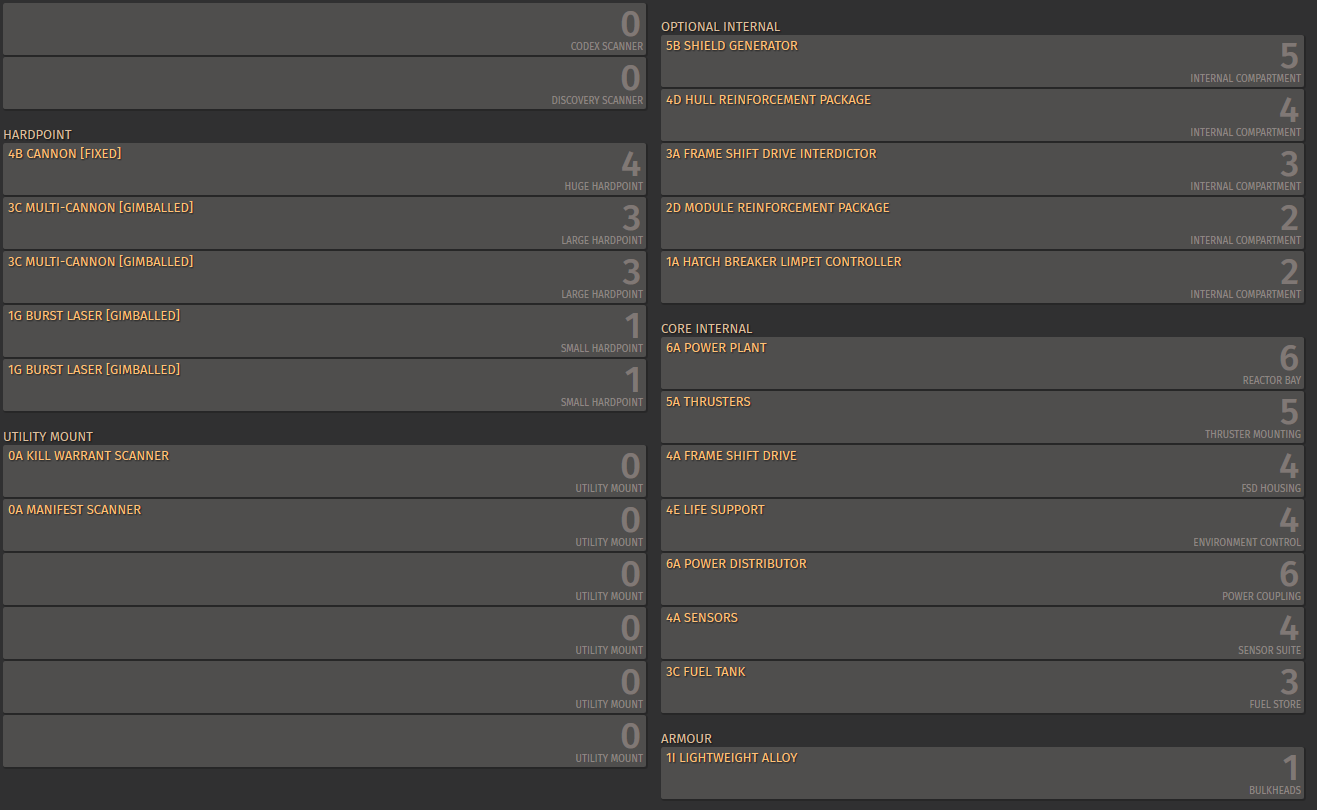Click the upper 3C Multi-Cannon [Gimballed] slot
Viewport: 1317px width, 810px height.
(x=324, y=223)
